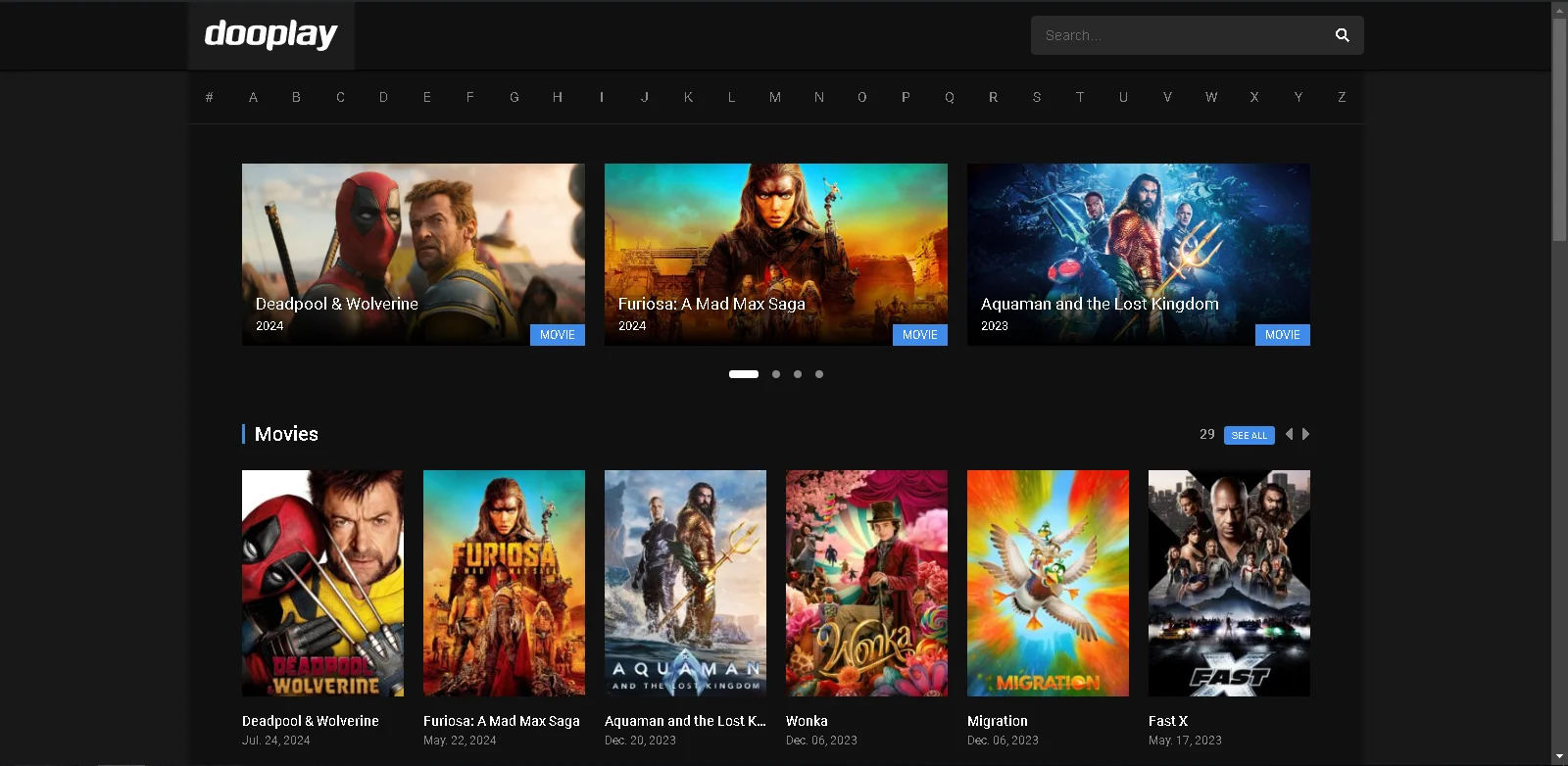Filter titles by letter J

coord(645,97)
